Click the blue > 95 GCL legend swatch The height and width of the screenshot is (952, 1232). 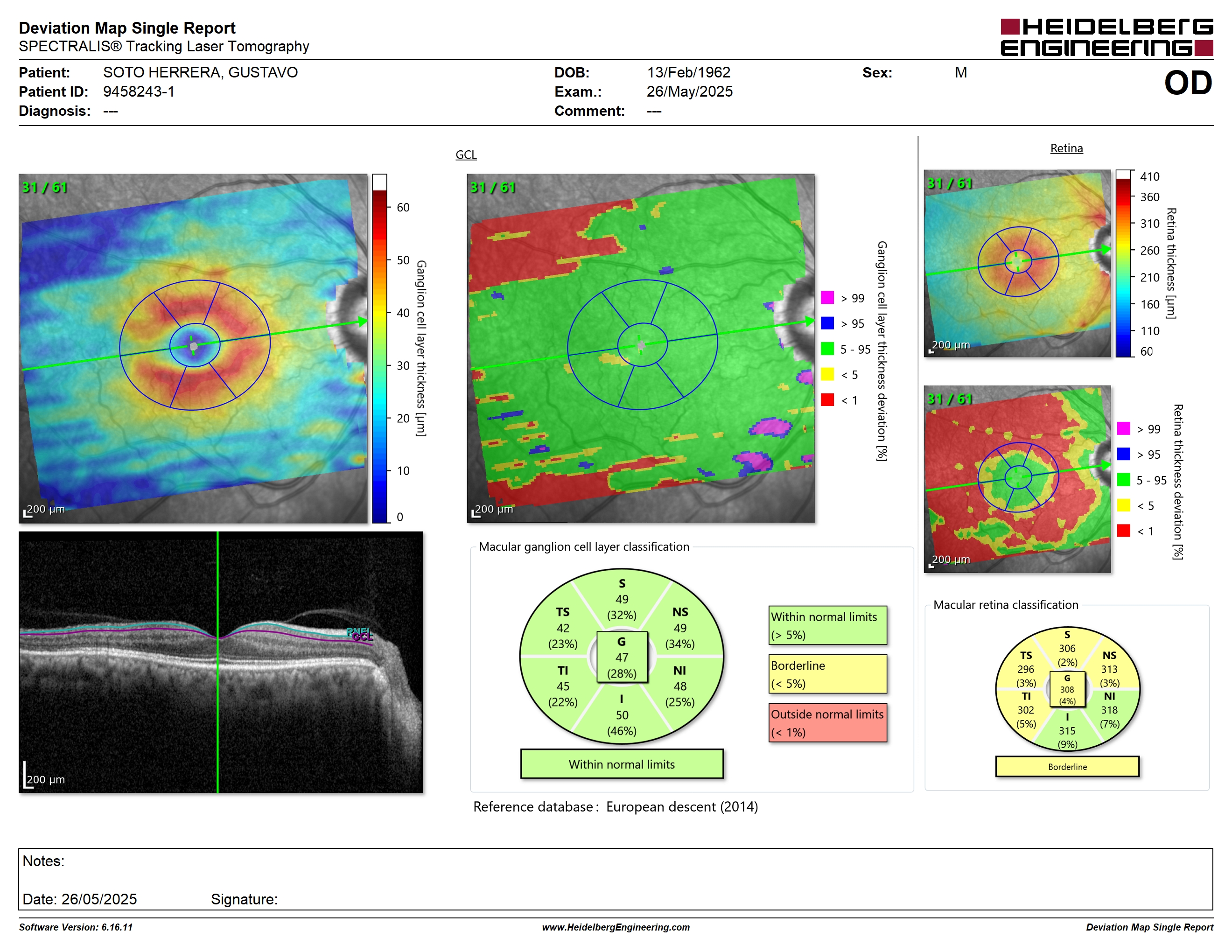point(827,322)
